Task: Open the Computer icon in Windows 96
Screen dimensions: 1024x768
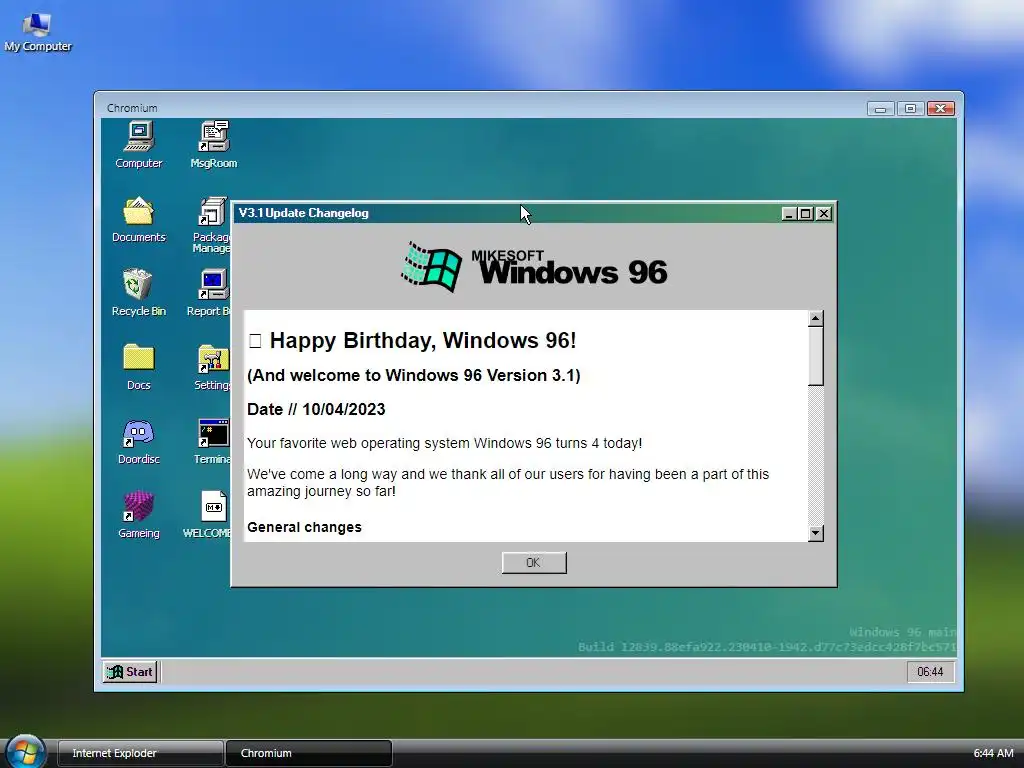Action: pyautogui.click(x=138, y=145)
